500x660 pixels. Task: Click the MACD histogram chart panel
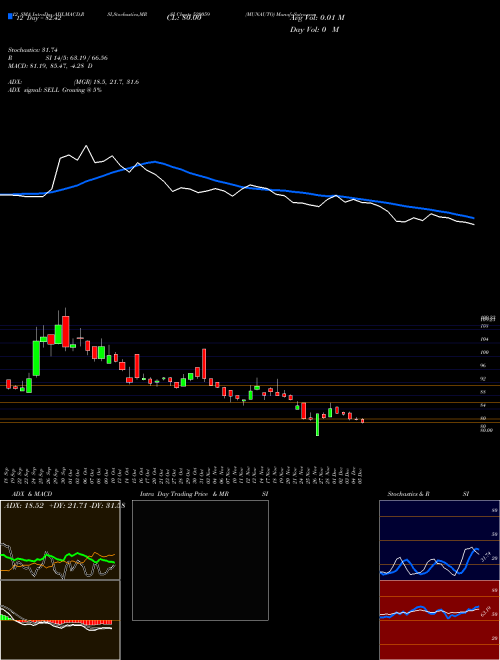60,620
